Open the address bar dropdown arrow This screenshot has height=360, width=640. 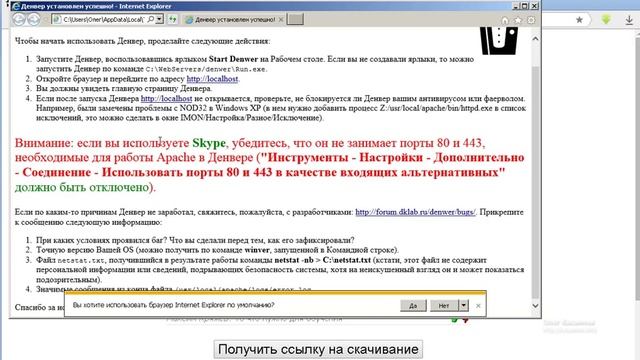coord(160,19)
